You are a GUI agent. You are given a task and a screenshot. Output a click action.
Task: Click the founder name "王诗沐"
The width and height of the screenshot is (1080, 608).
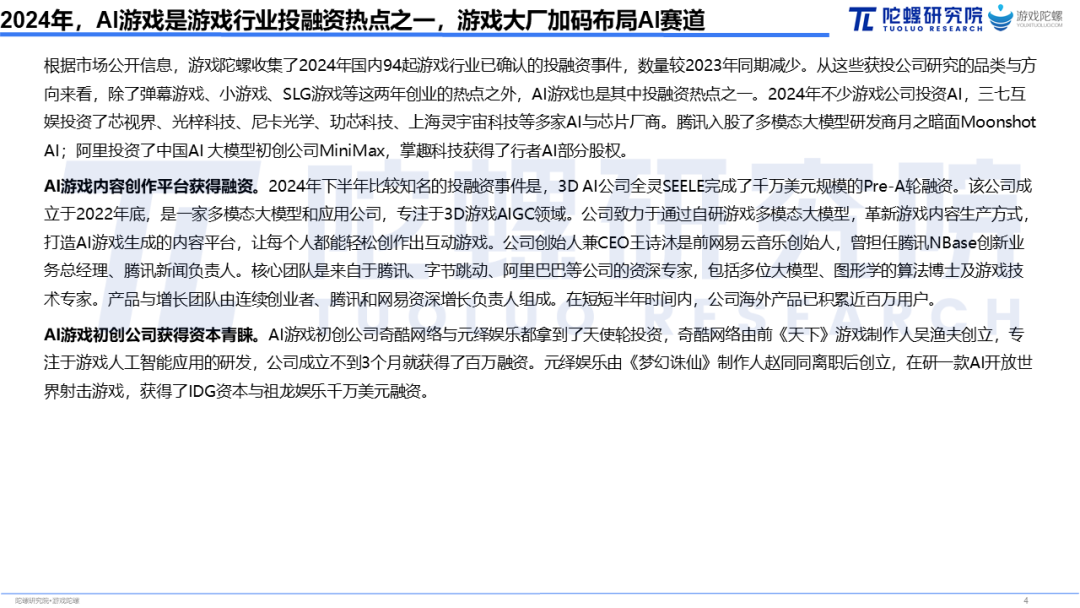point(655,242)
